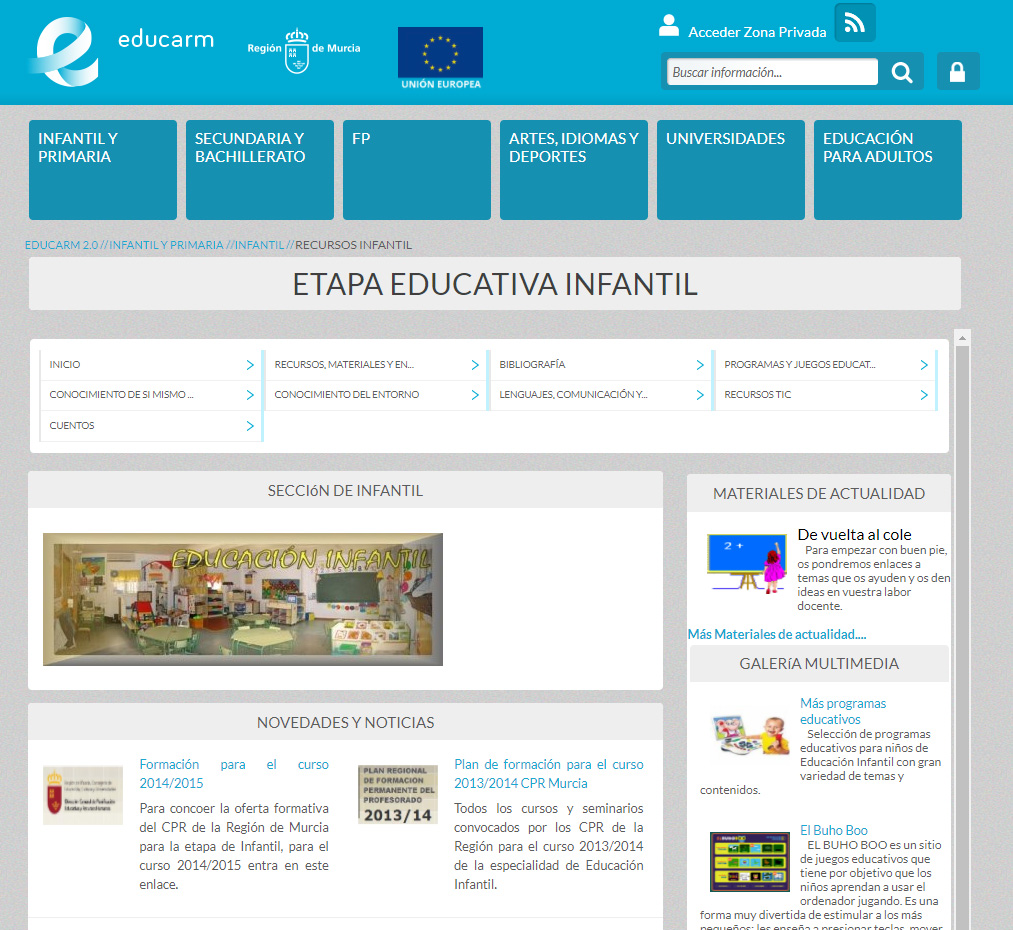Screen dimensions: 1013x930
Task: Click the Buscar información search field
Action: pyautogui.click(x=771, y=72)
